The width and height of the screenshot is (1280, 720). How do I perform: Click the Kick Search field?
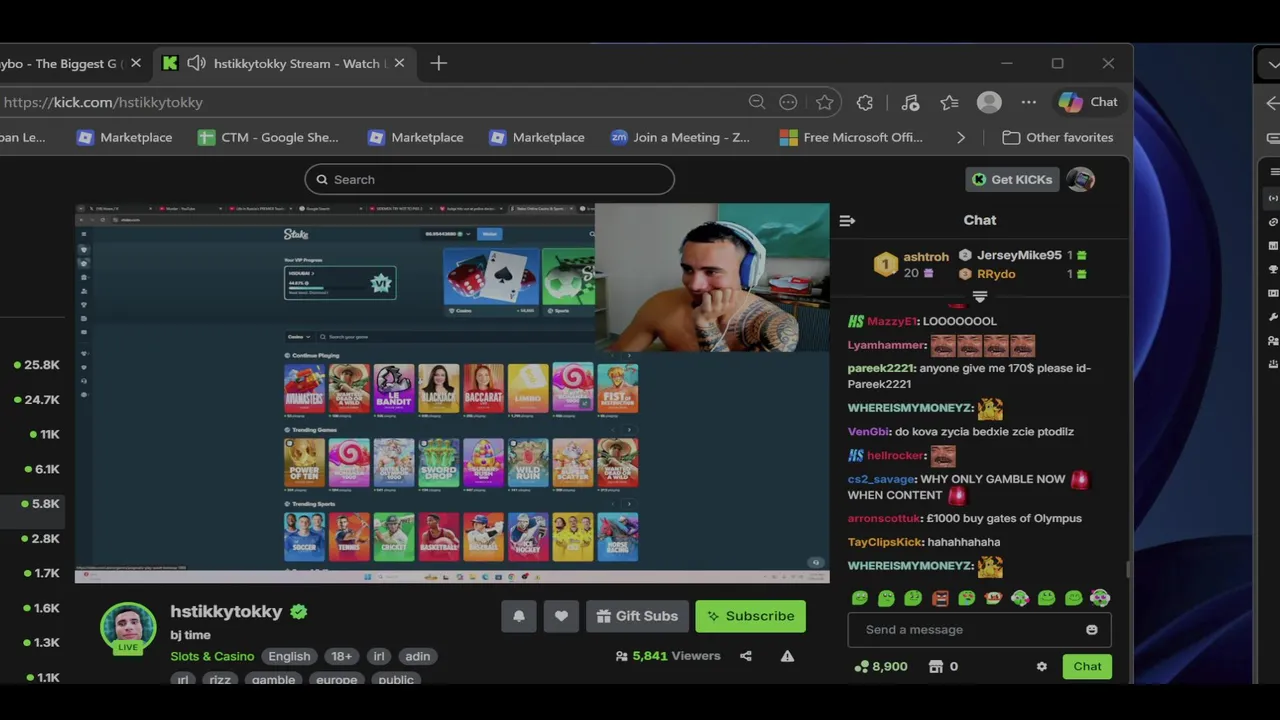click(x=489, y=179)
